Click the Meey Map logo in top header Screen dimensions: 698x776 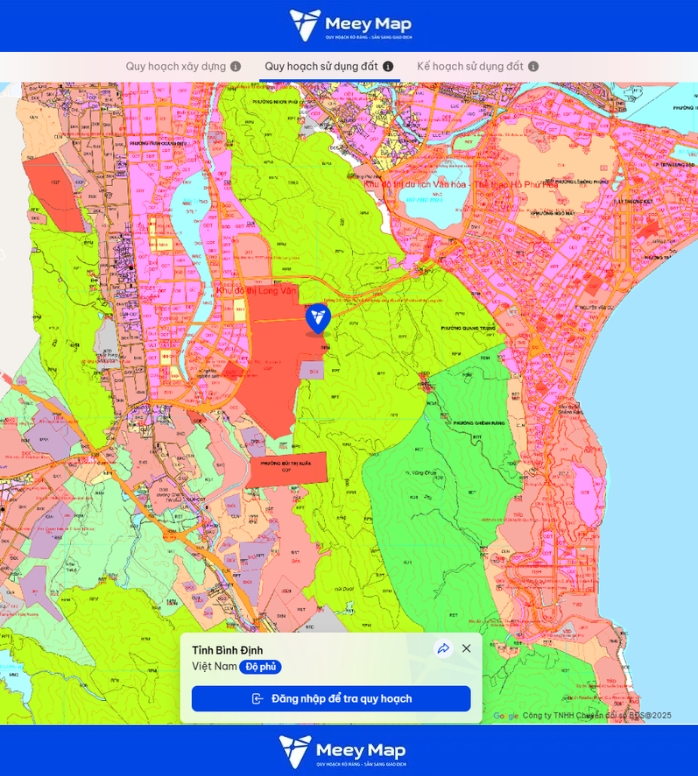click(349, 25)
